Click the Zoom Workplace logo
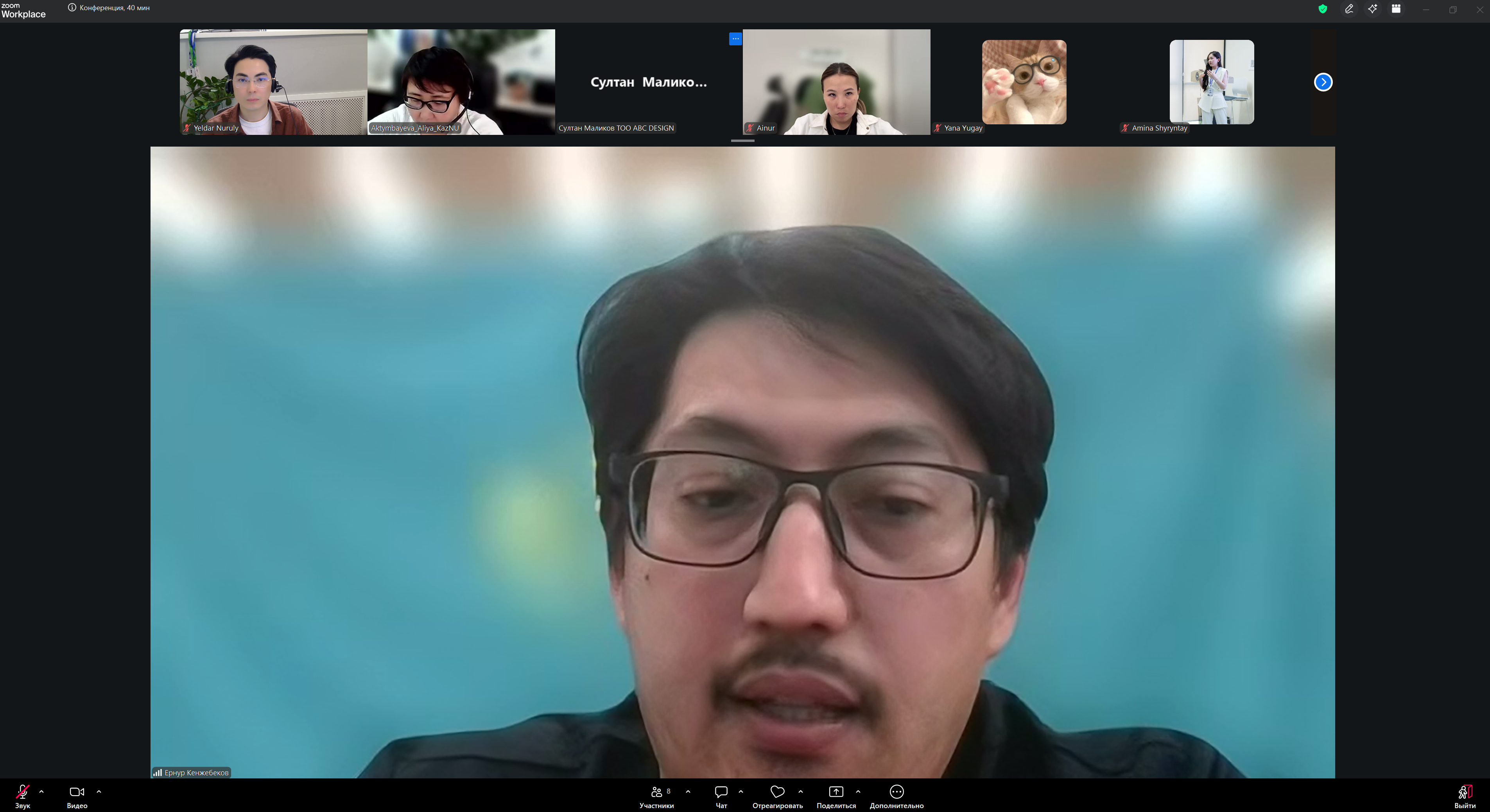This screenshot has height=812, width=1490. click(x=23, y=11)
